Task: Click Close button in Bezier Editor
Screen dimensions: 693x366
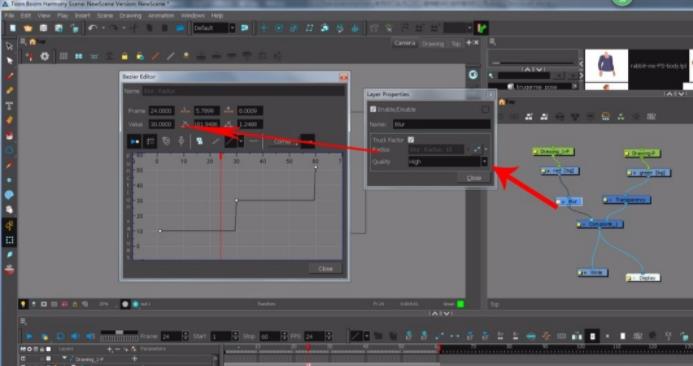Action: (325, 268)
